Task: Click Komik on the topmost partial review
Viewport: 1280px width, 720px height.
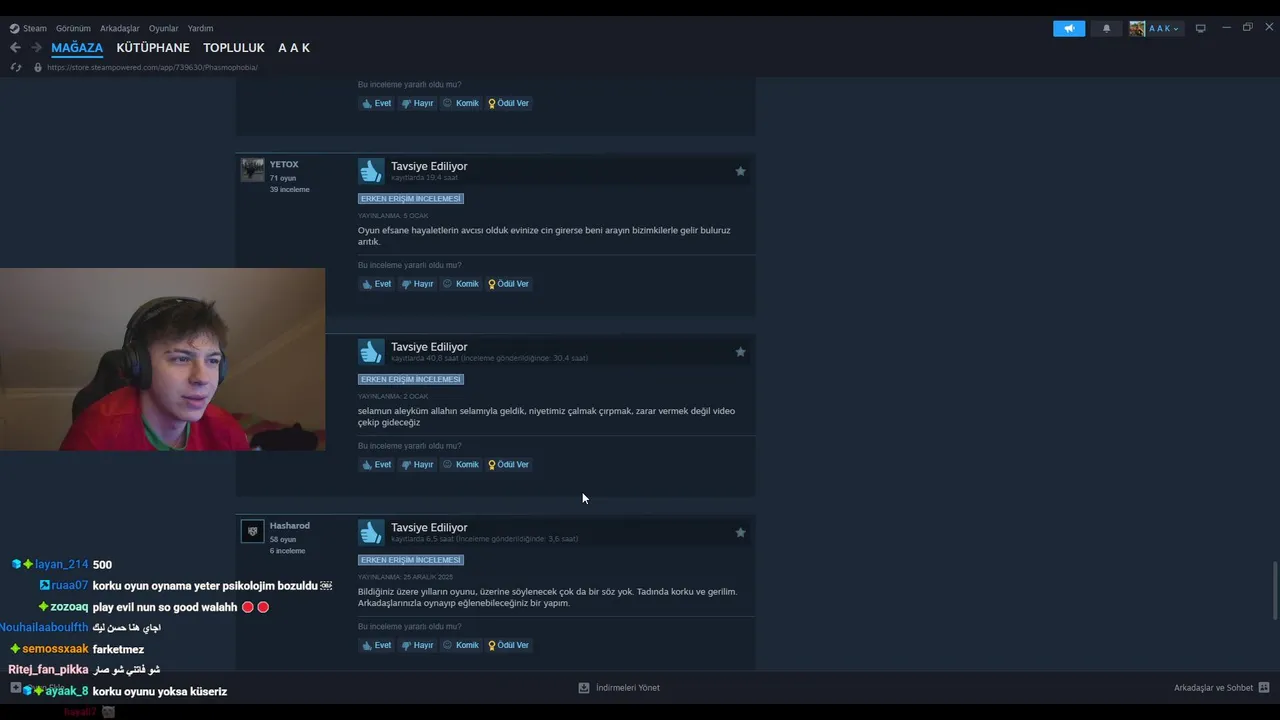Action: (x=461, y=103)
